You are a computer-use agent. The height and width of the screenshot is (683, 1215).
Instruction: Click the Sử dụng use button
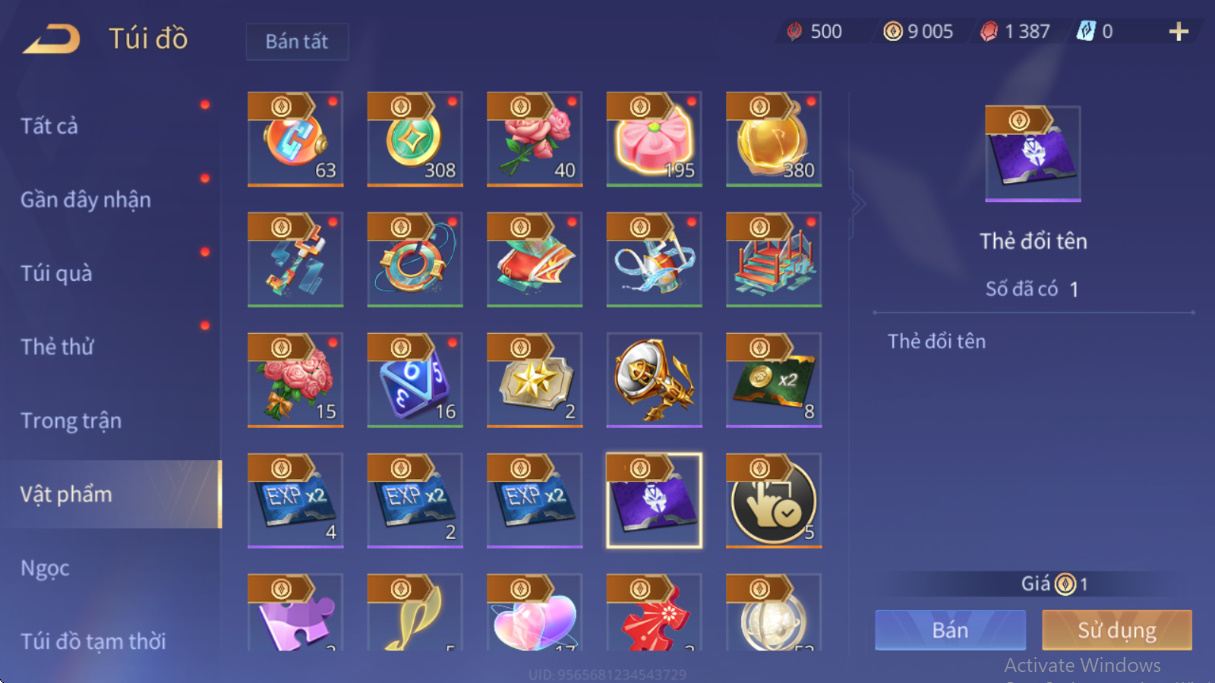coord(1117,630)
